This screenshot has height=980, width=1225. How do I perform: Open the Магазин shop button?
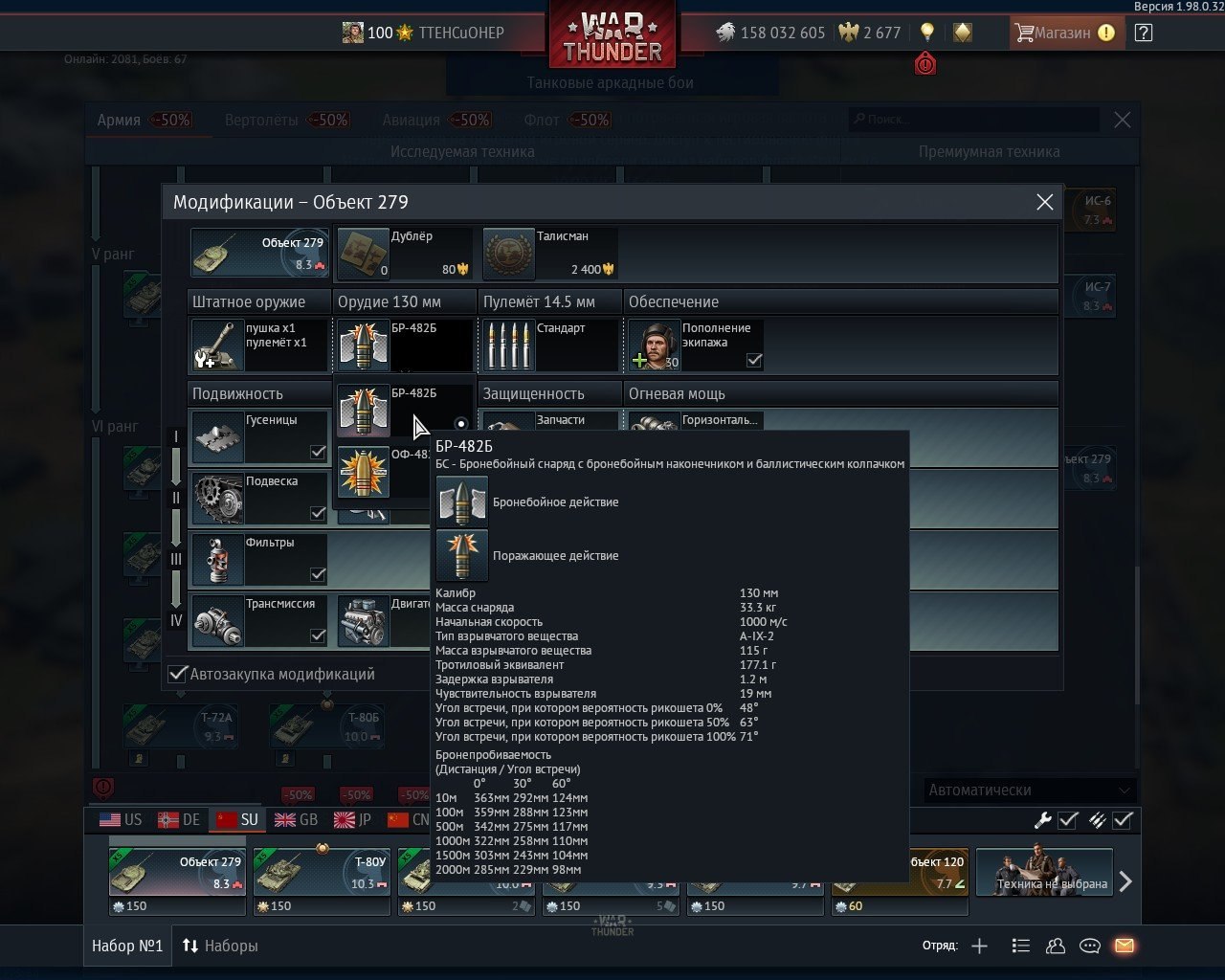pos(1065,33)
